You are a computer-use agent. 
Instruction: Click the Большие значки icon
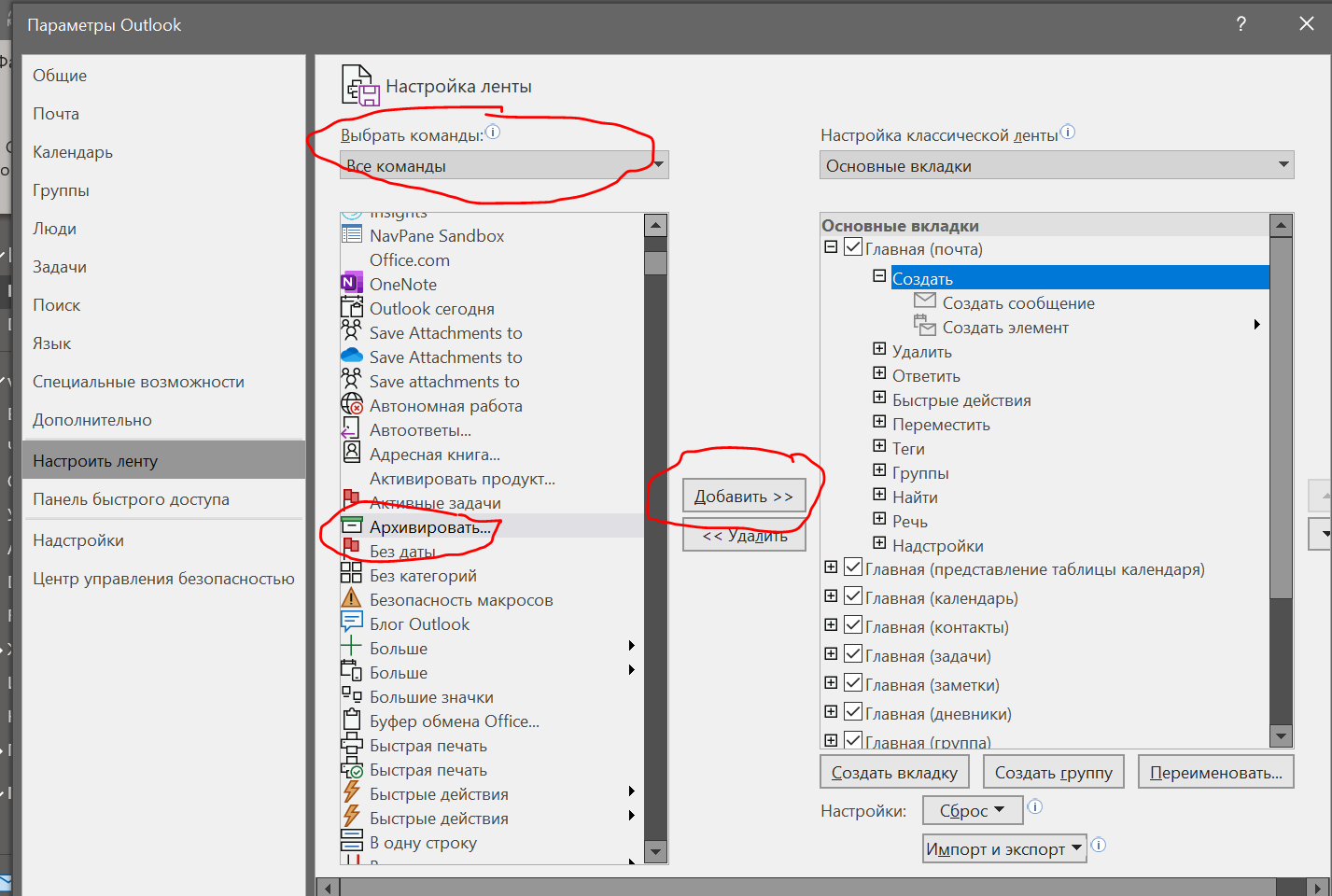(351, 695)
